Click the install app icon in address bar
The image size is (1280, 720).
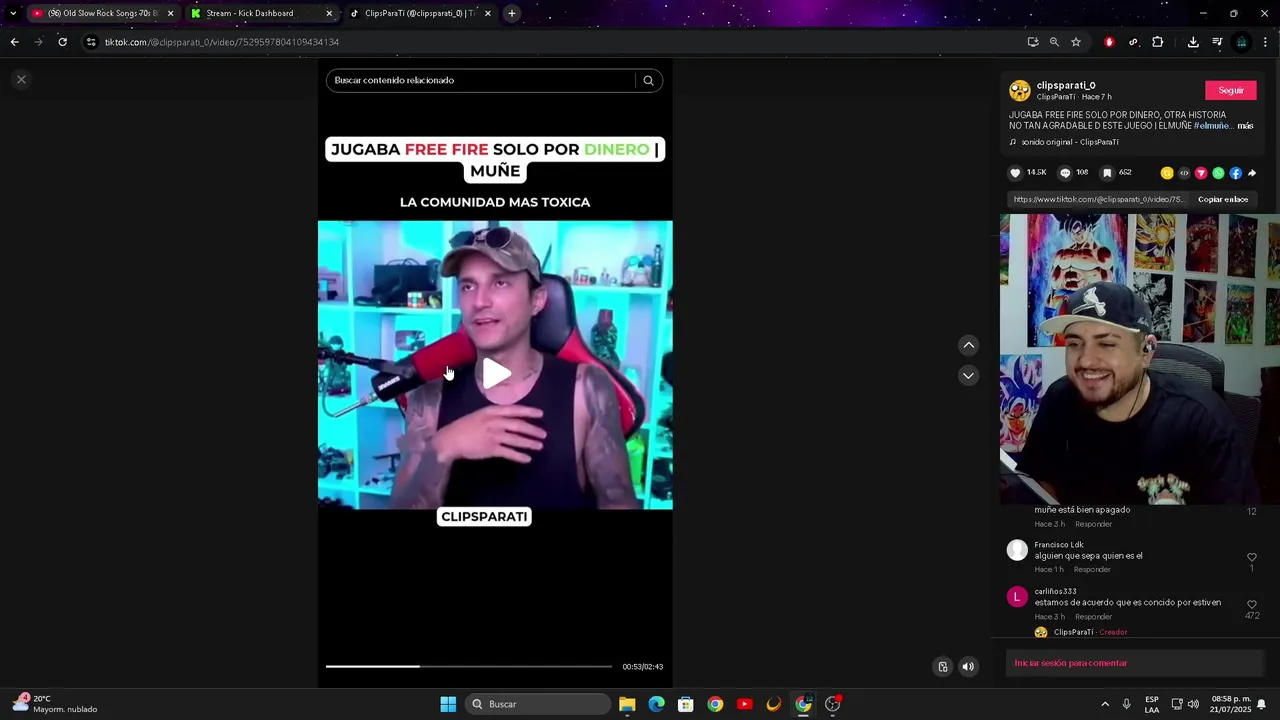point(1033,42)
